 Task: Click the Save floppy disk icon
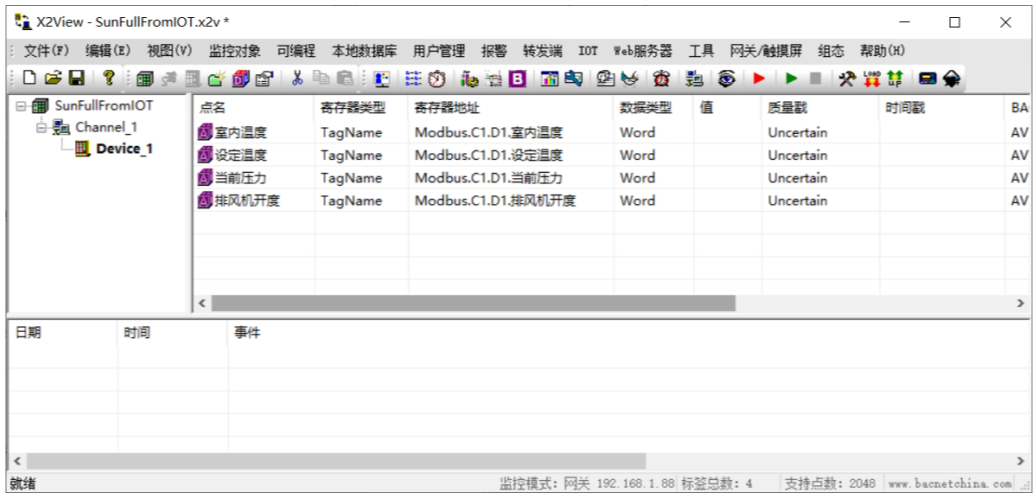[x=77, y=79]
